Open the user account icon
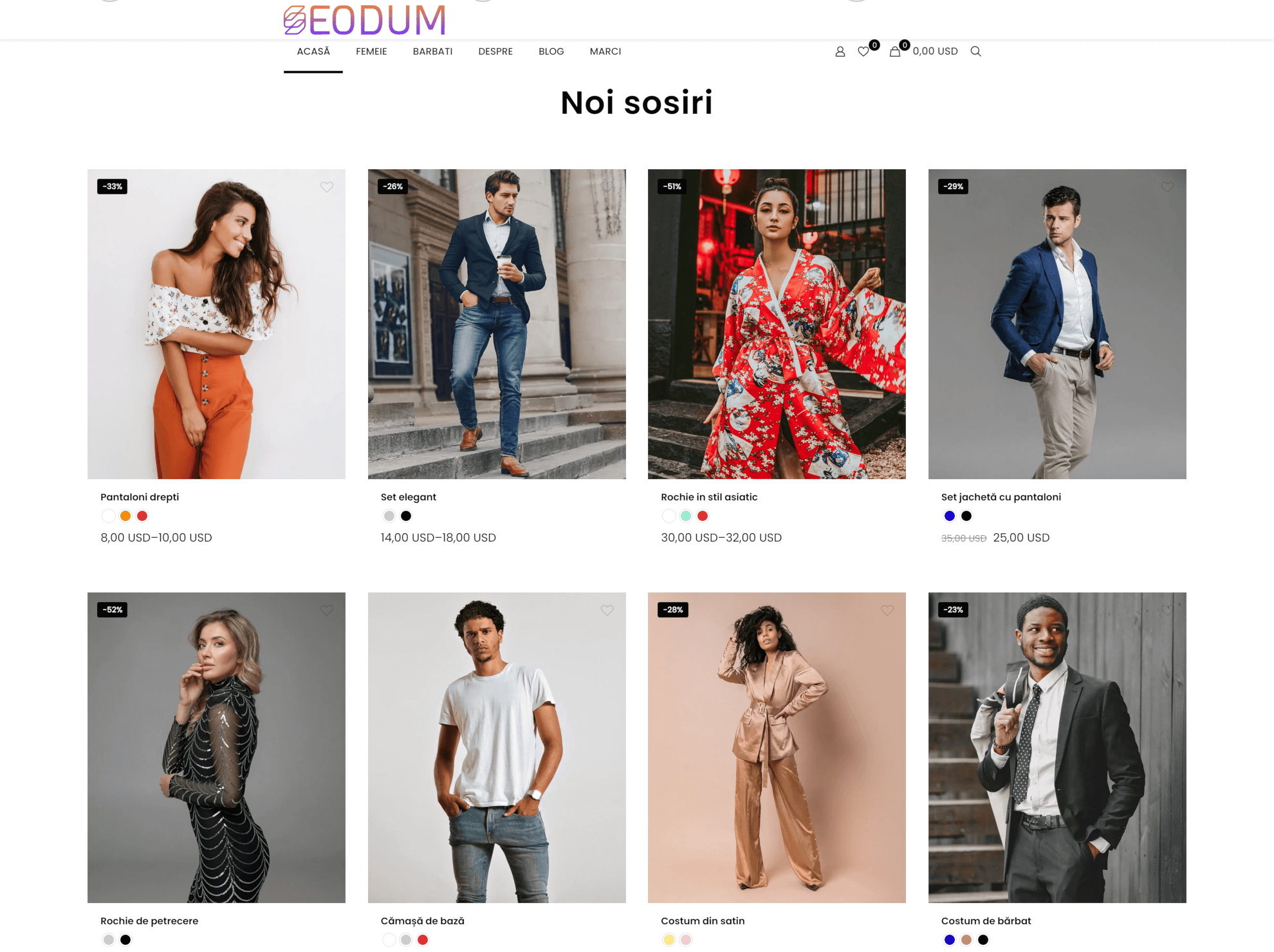Screen dimensions: 1274x952 point(840,51)
